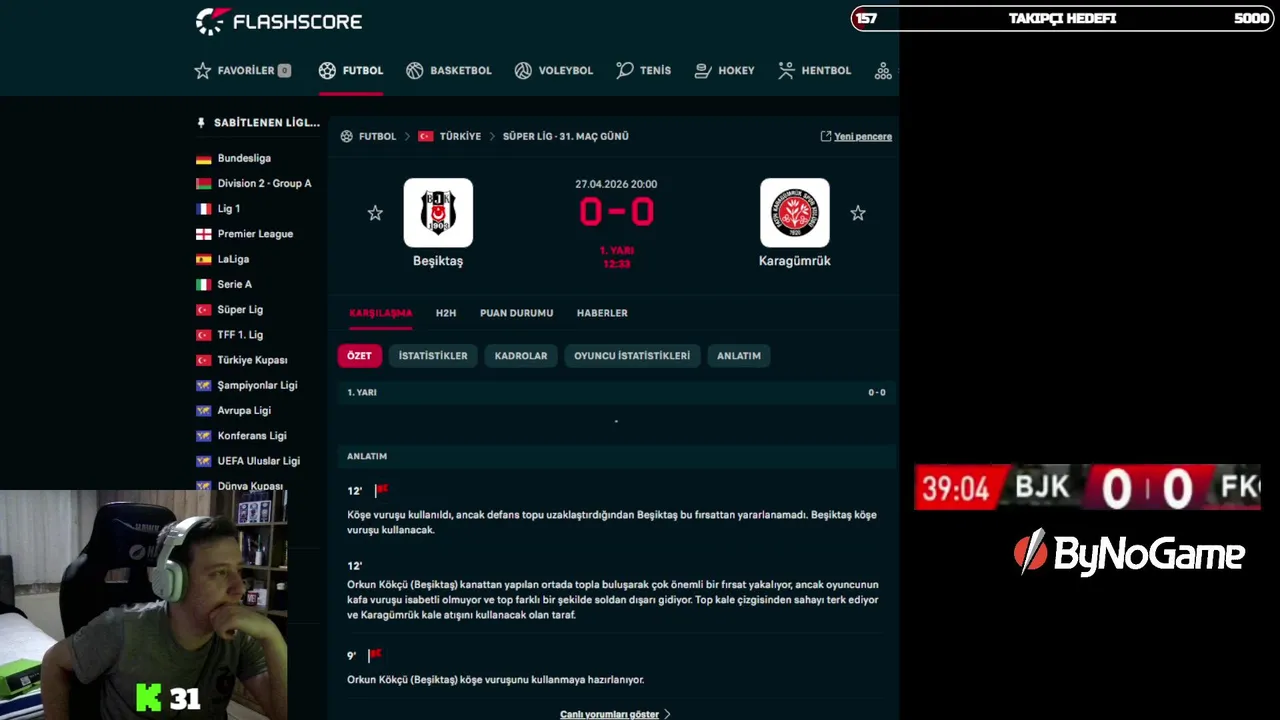Click the Karagümrük team logo
The width and height of the screenshot is (1280, 720).
795,213
